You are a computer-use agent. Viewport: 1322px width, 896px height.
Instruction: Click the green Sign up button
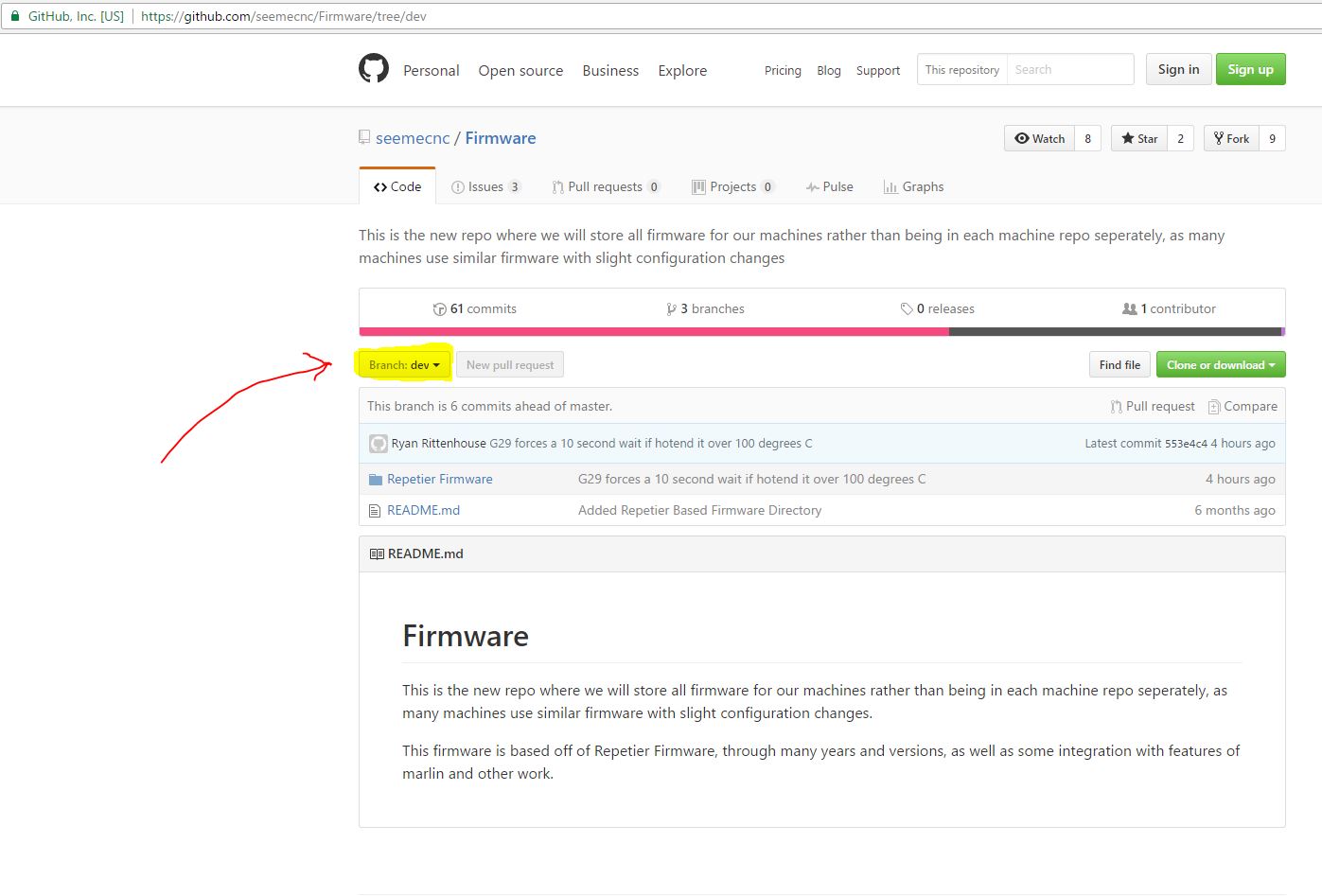pyautogui.click(x=1250, y=70)
